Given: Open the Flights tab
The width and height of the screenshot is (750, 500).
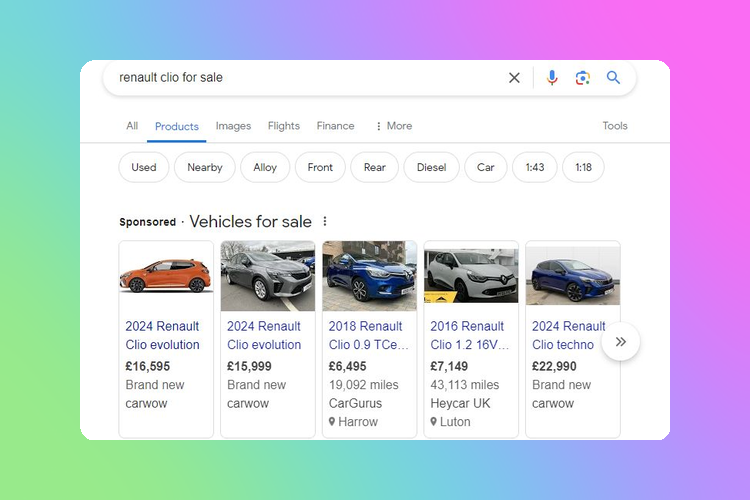Looking at the screenshot, I should click(284, 126).
